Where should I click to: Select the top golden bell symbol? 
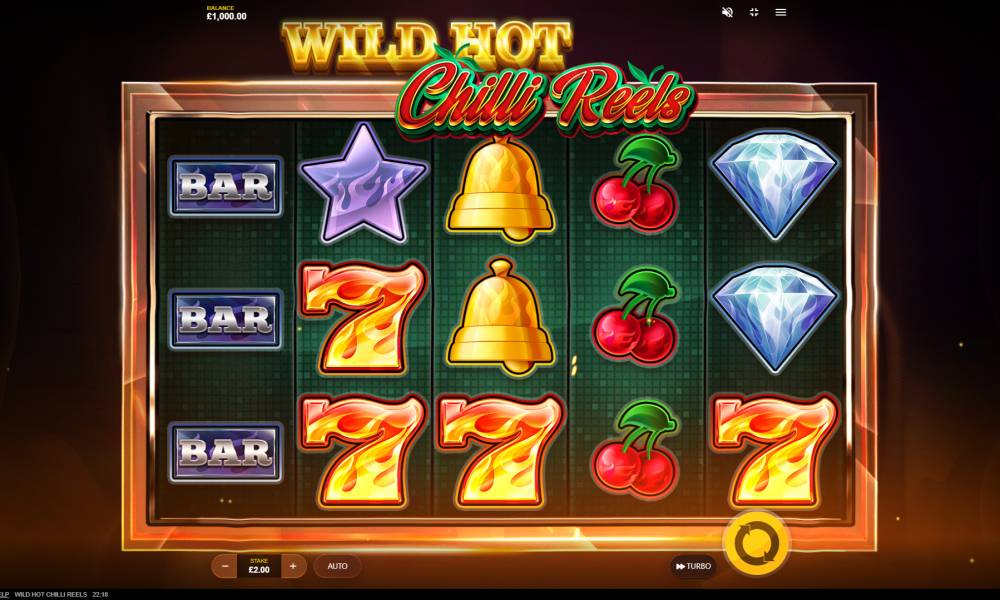(x=501, y=189)
